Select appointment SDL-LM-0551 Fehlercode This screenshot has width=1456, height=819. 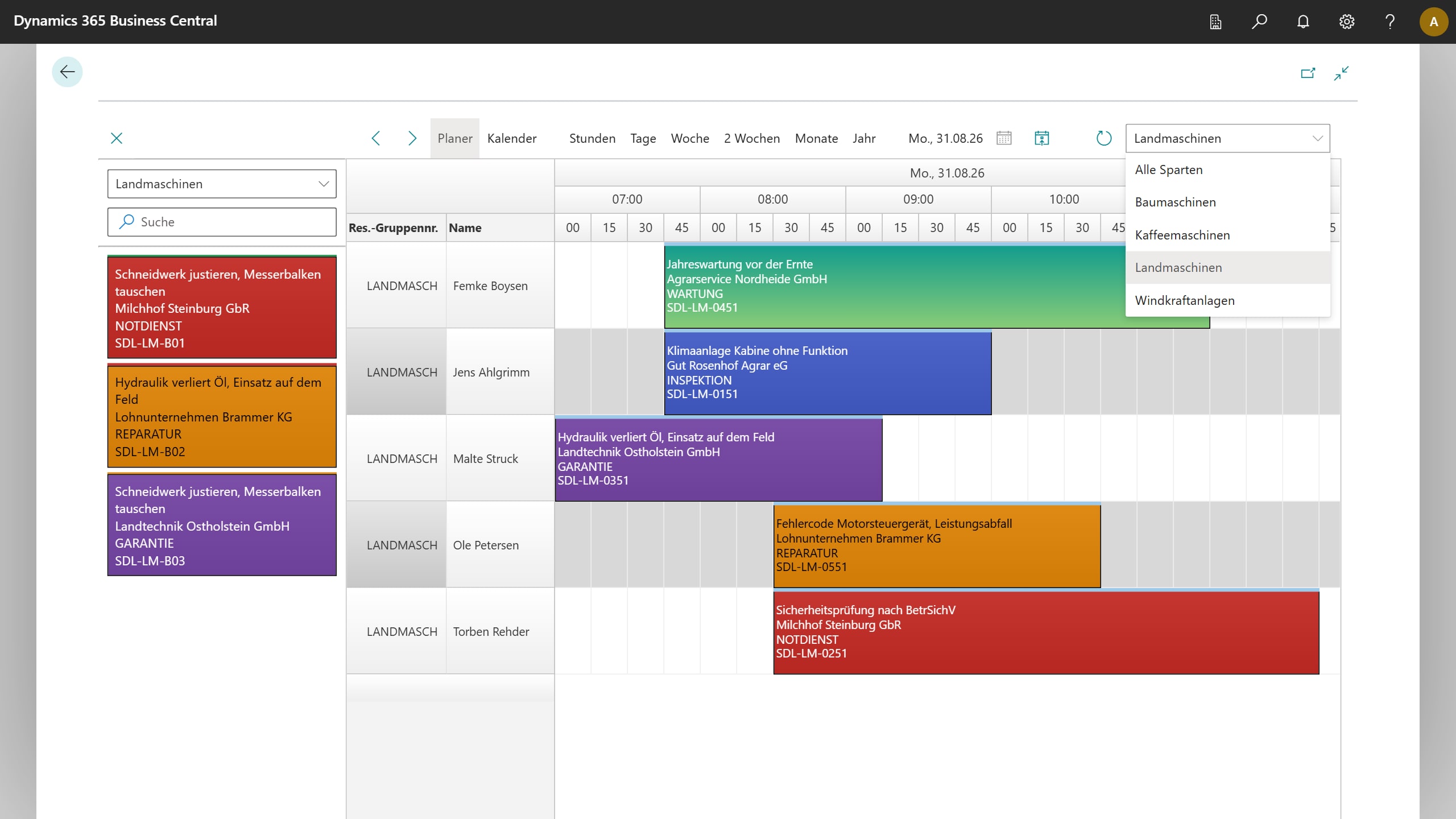[x=937, y=545]
